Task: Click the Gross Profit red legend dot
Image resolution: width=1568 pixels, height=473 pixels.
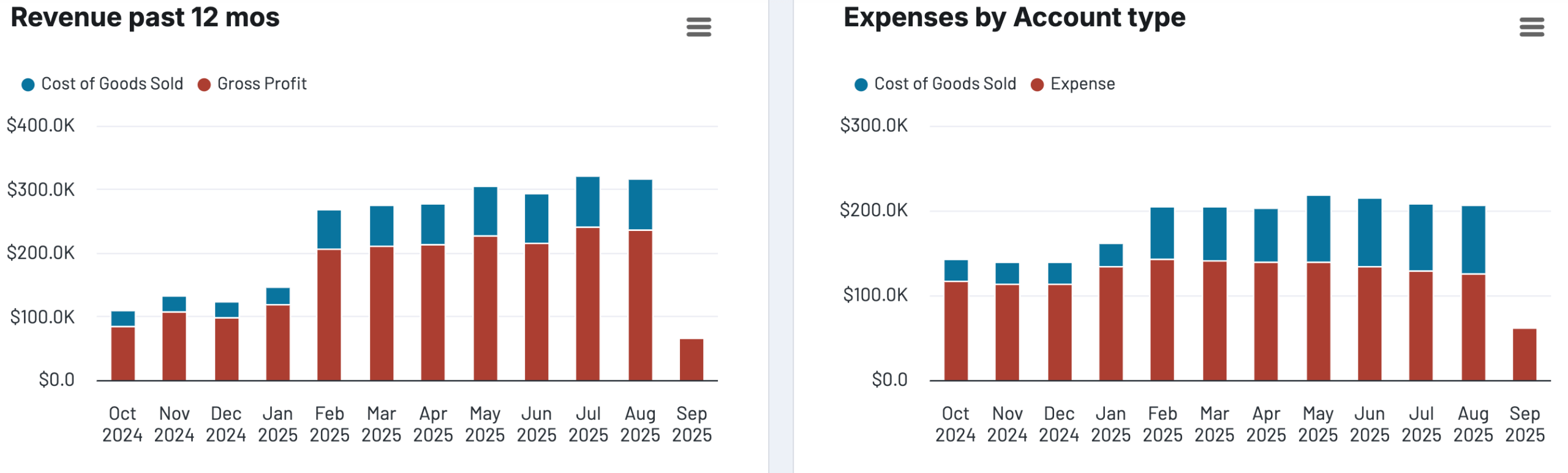Action: click(x=204, y=85)
